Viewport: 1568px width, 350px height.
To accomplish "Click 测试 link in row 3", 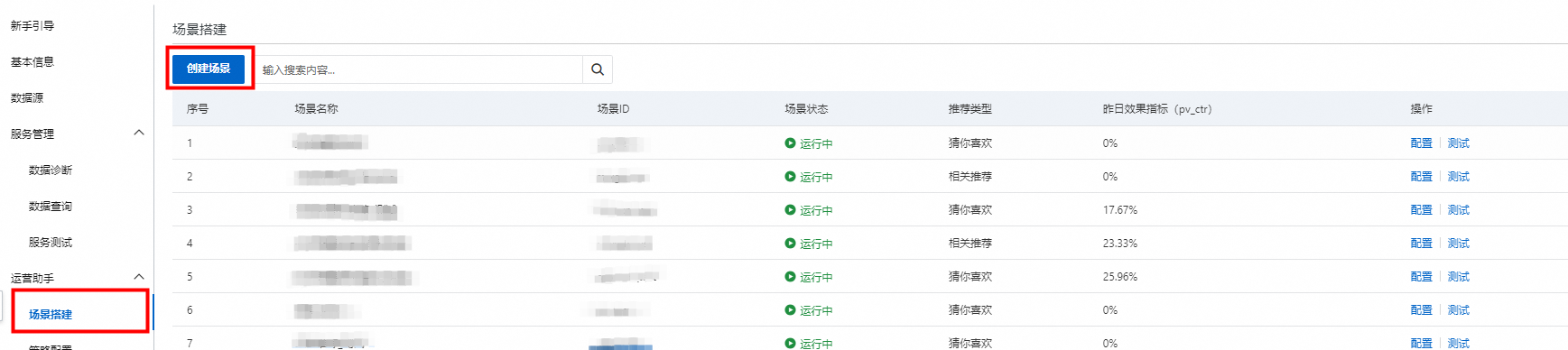I will click(x=1459, y=210).
